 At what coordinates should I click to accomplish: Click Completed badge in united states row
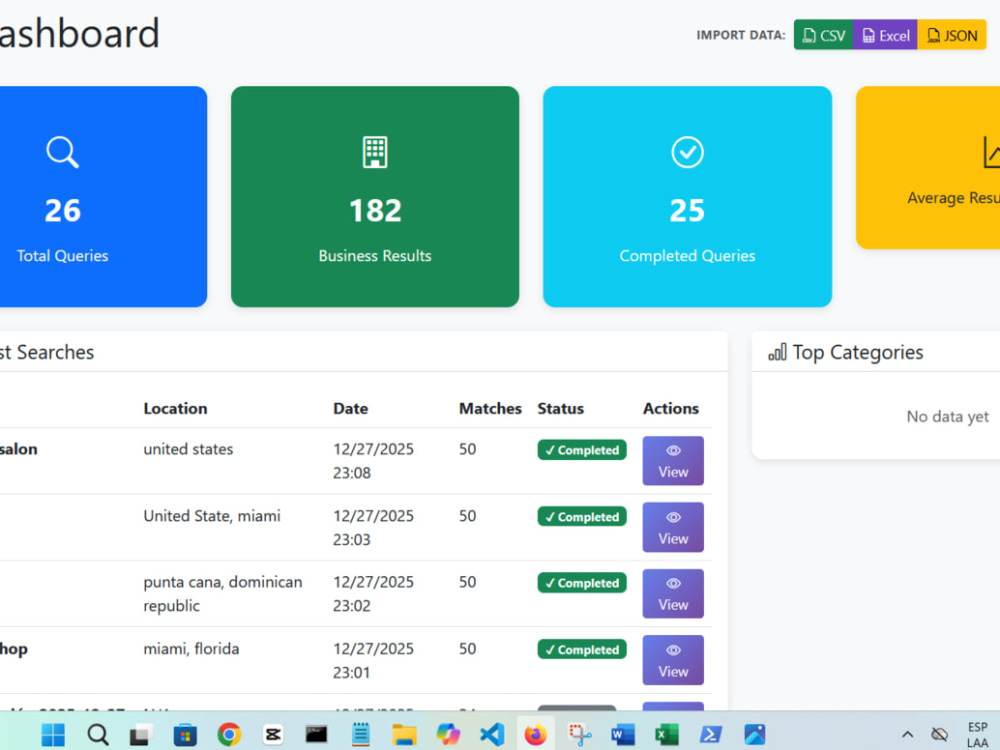[582, 450]
